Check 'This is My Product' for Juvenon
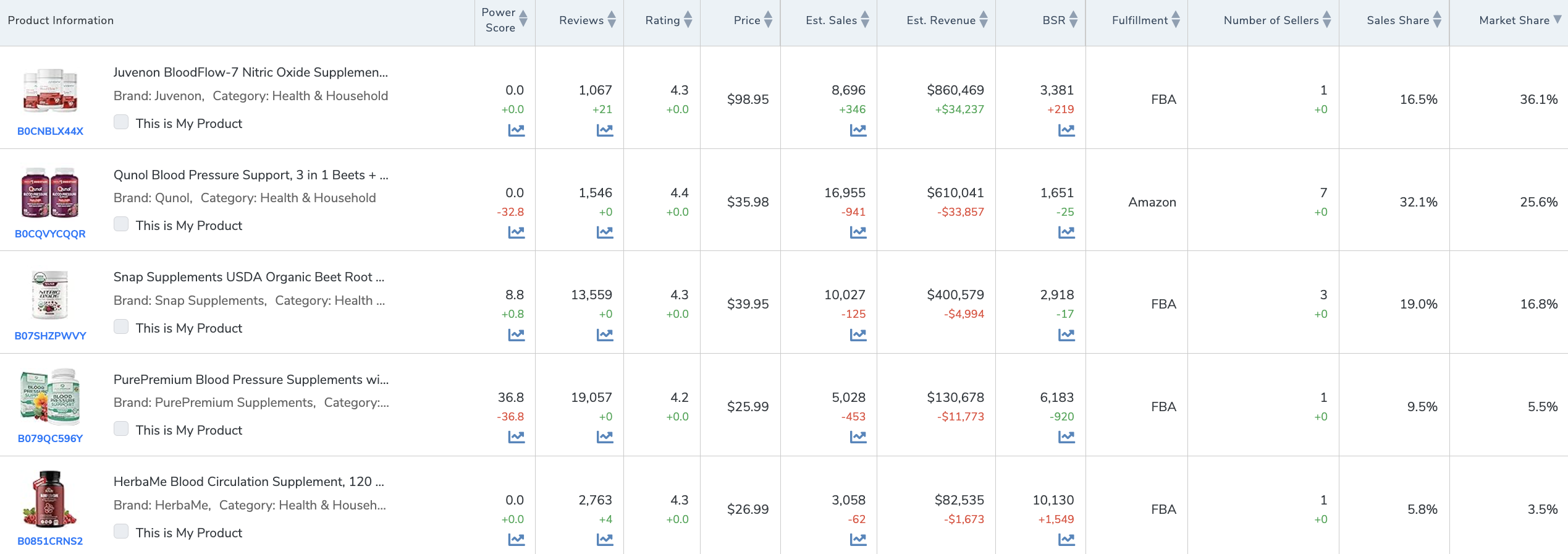This screenshot has height=554, width=1568. pos(121,122)
